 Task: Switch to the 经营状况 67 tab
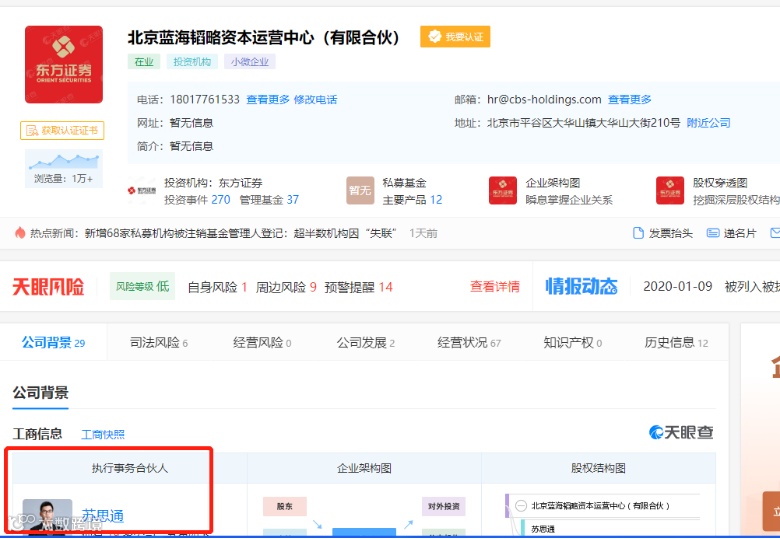click(x=469, y=343)
